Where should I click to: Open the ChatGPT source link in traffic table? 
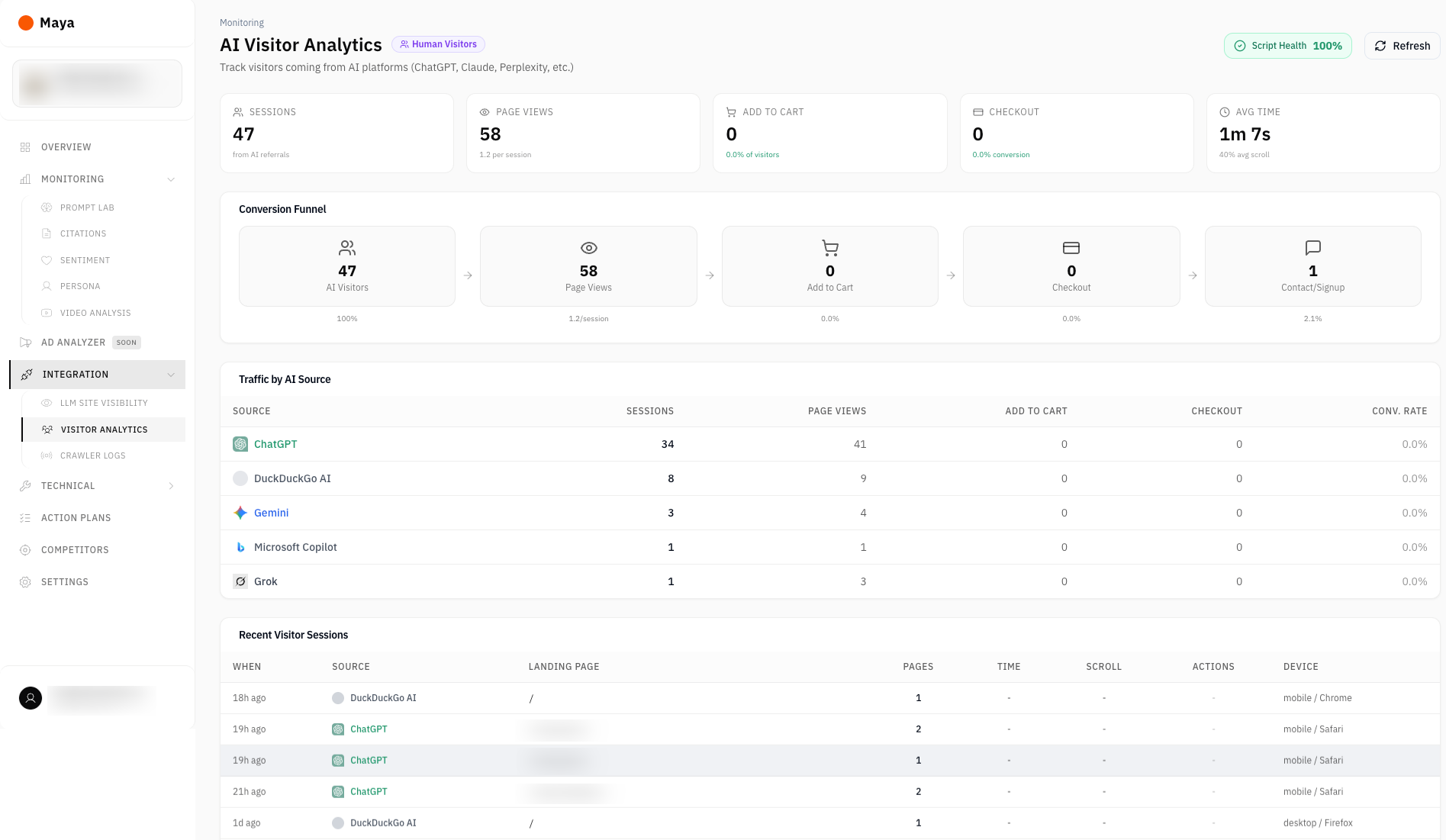(x=275, y=444)
